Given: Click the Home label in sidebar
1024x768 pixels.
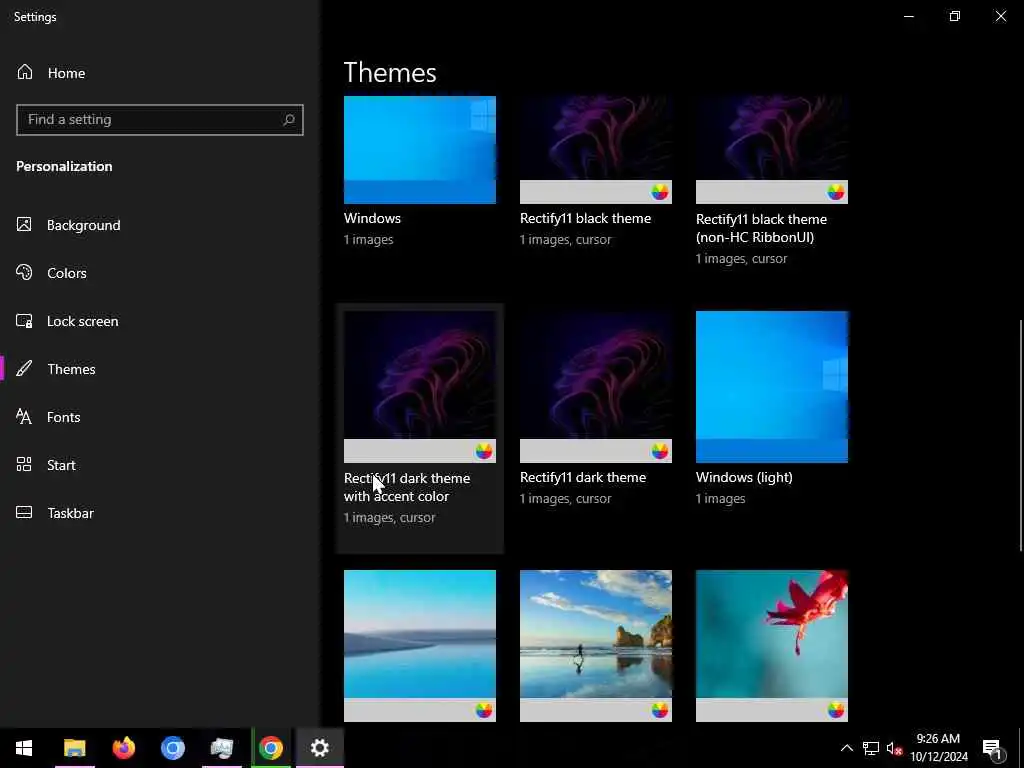Looking at the screenshot, I should pos(66,73).
